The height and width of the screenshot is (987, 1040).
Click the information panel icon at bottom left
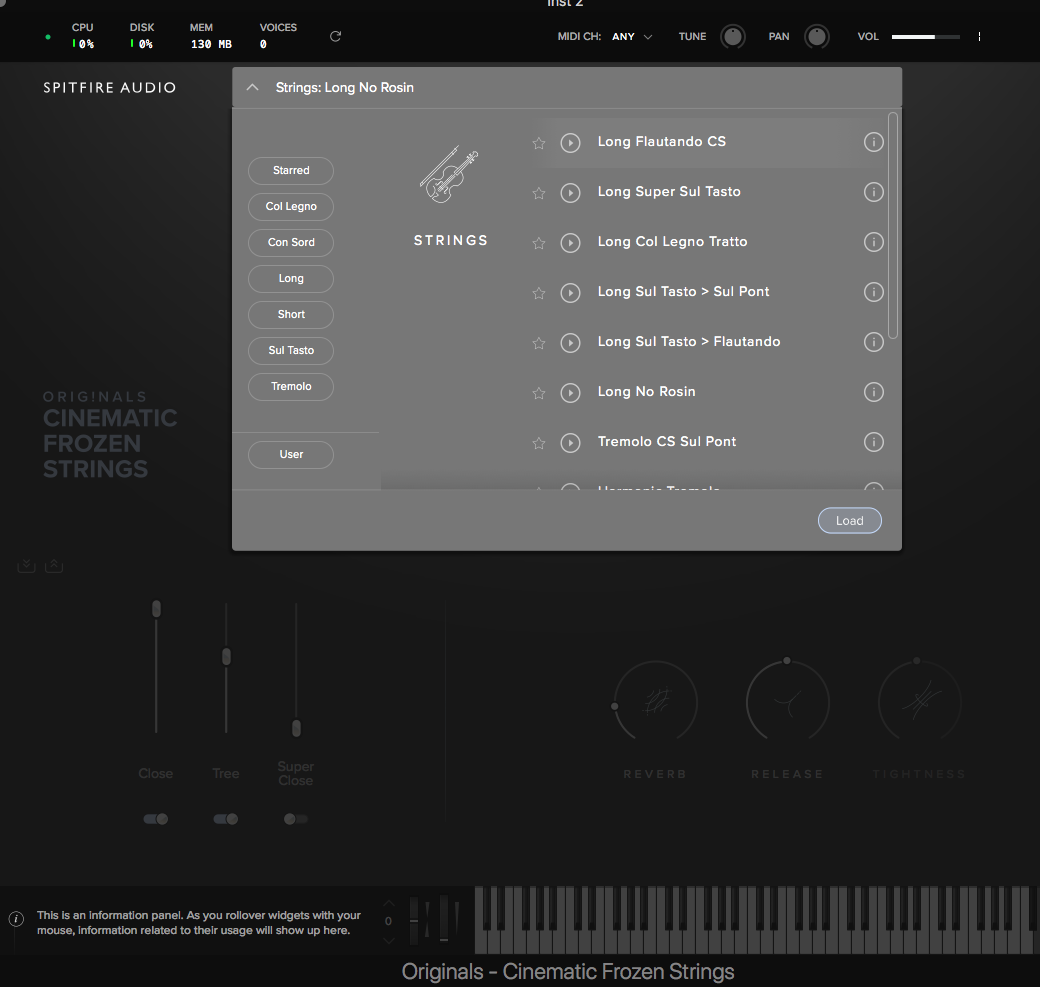coord(16,918)
